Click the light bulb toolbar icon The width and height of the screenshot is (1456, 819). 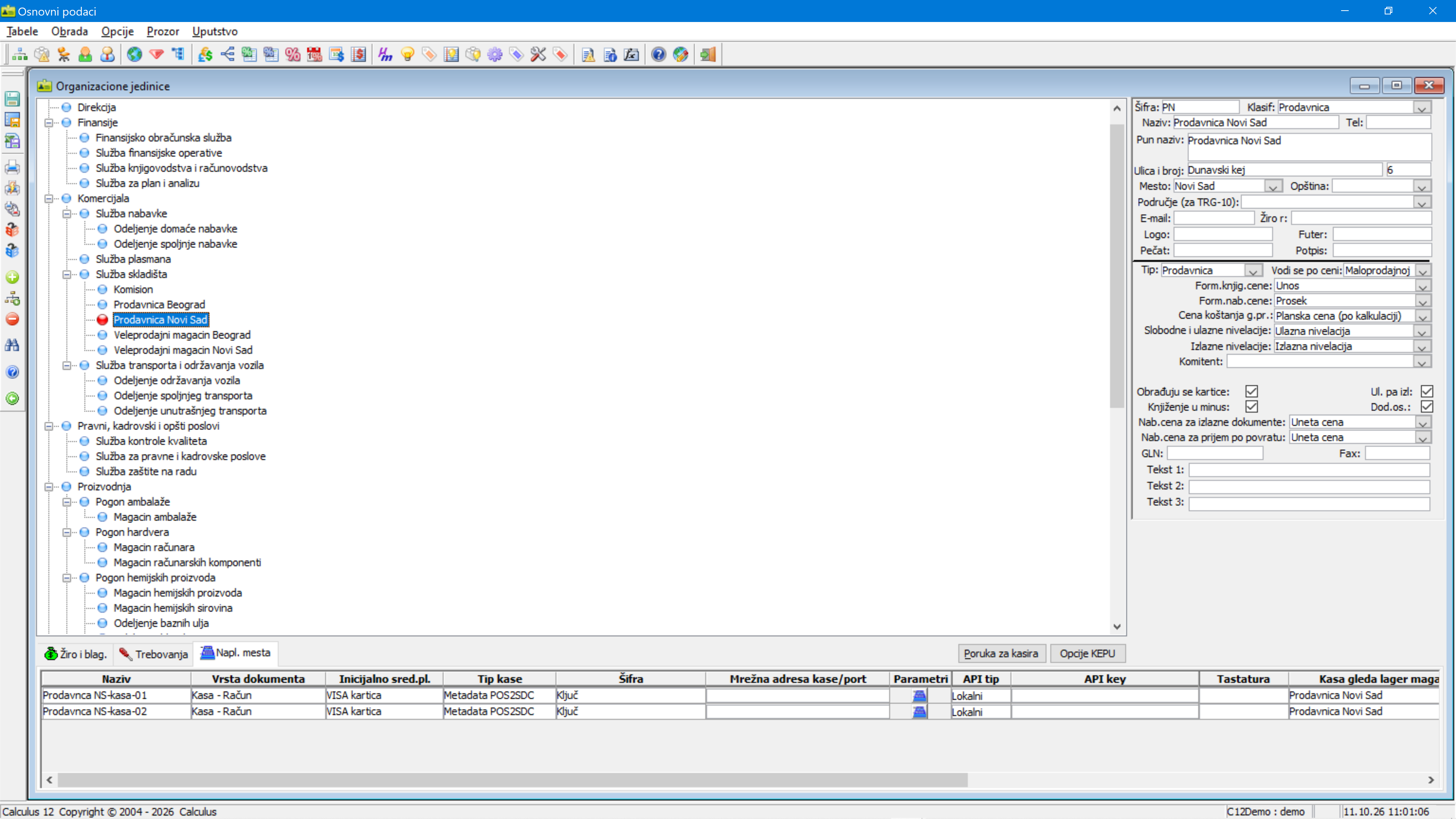(x=408, y=54)
